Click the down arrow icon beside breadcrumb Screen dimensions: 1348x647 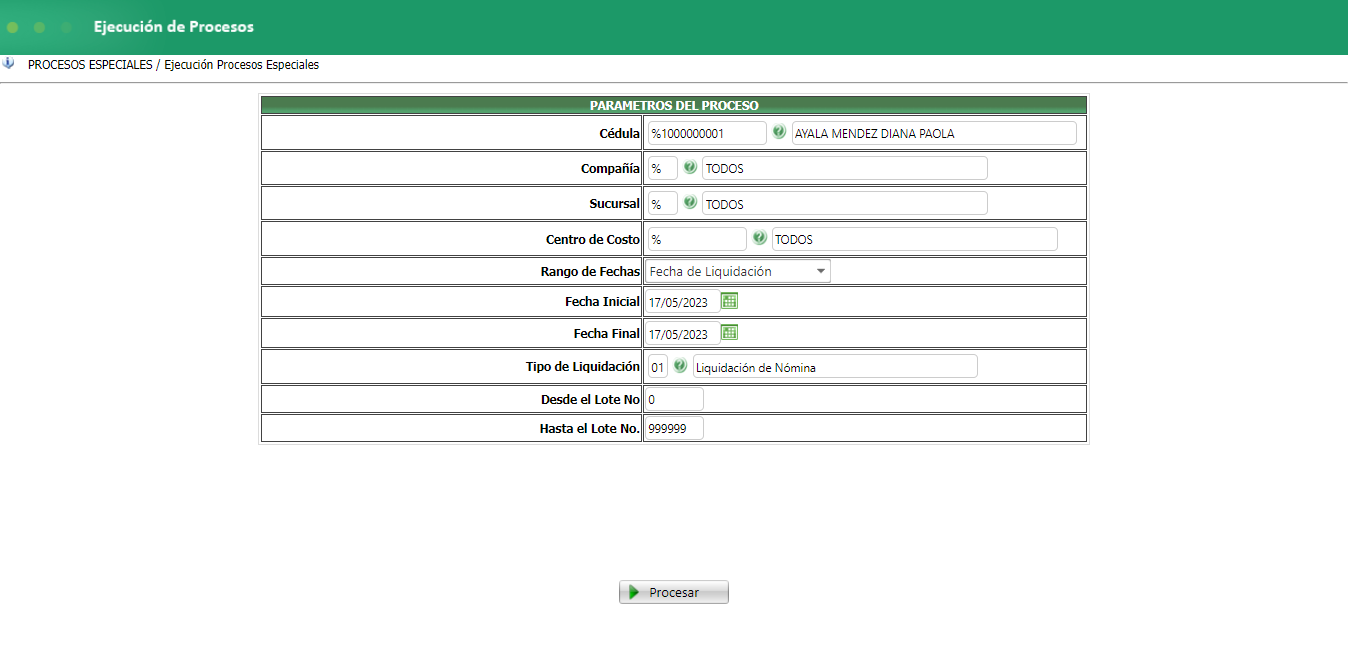[9, 63]
